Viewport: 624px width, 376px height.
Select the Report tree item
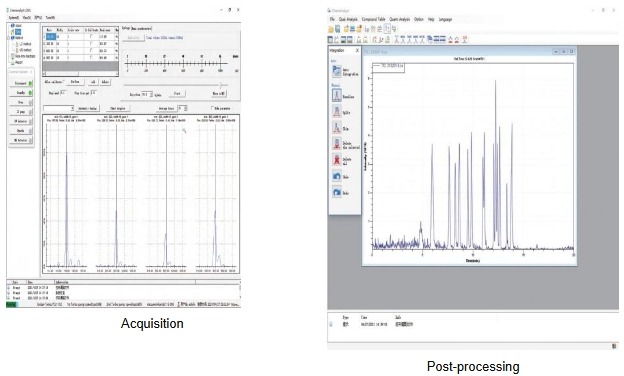[18, 62]
